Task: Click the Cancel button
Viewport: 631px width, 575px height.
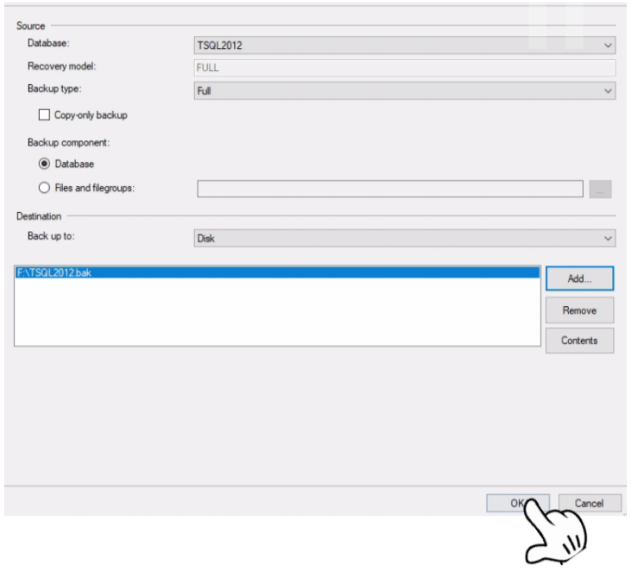Action: (590, 503)
